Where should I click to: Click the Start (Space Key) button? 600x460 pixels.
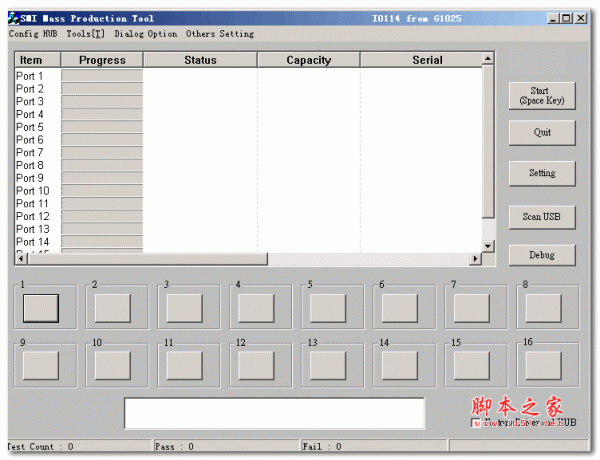(x=542, y=96)
